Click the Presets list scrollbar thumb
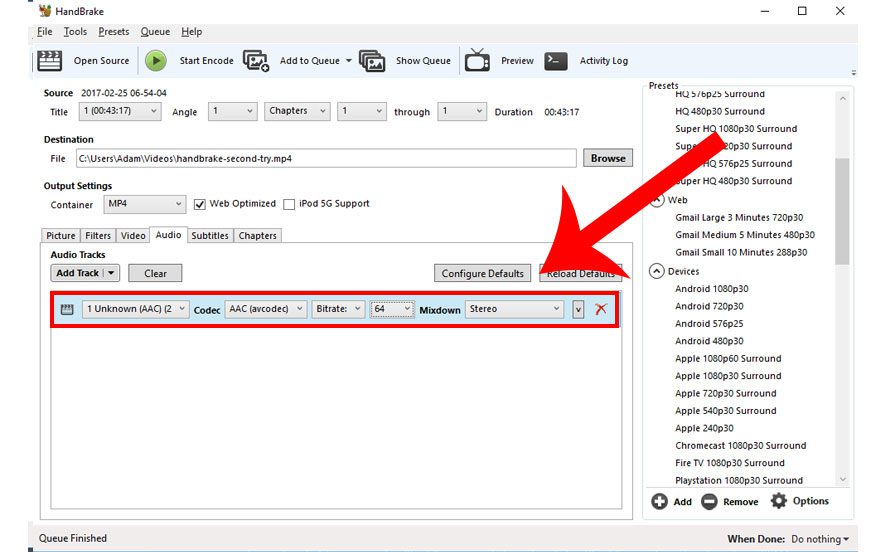This screenshot has height=552, width=880. point(842,211)
